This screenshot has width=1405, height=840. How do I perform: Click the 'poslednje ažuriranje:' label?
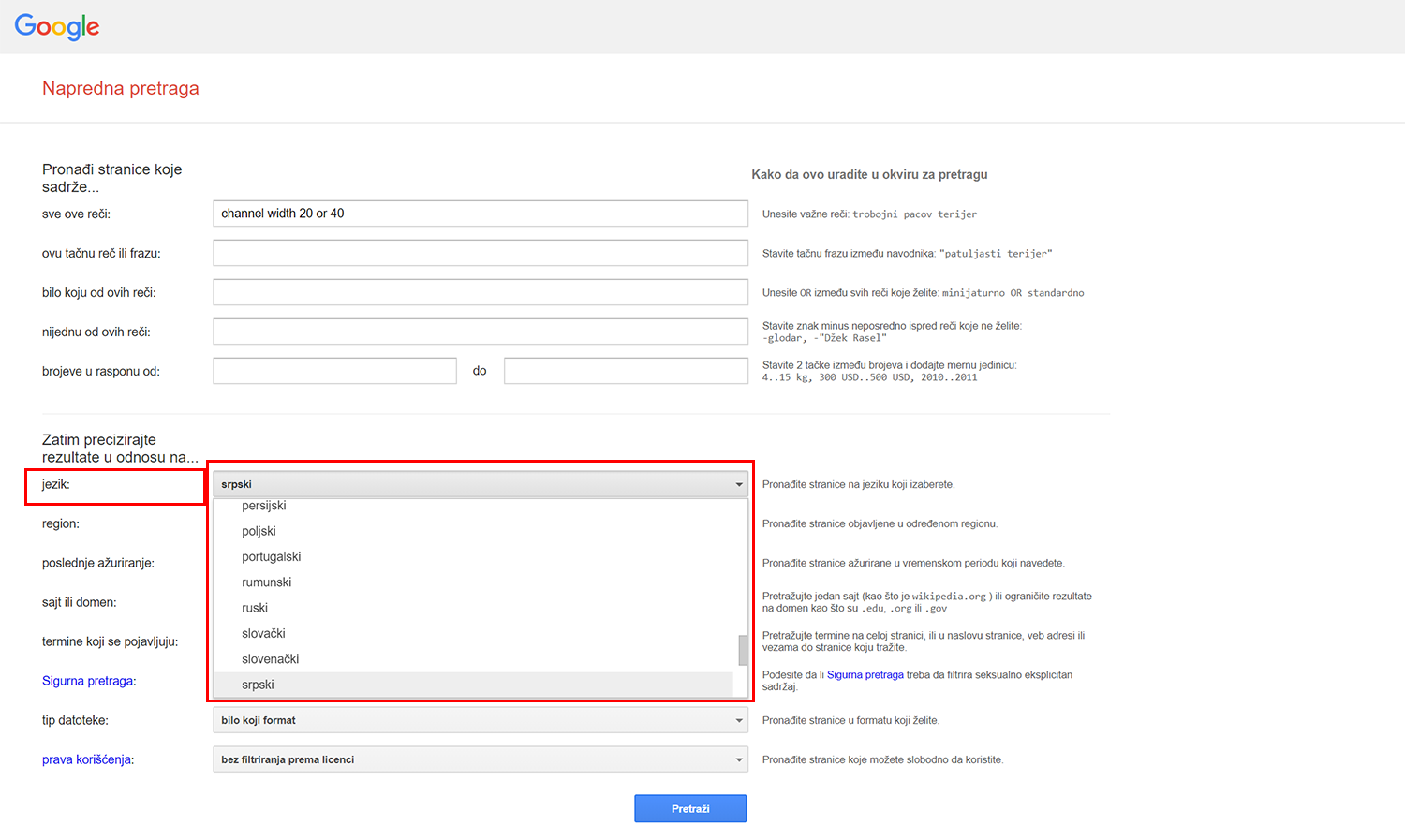coord(98,563)
